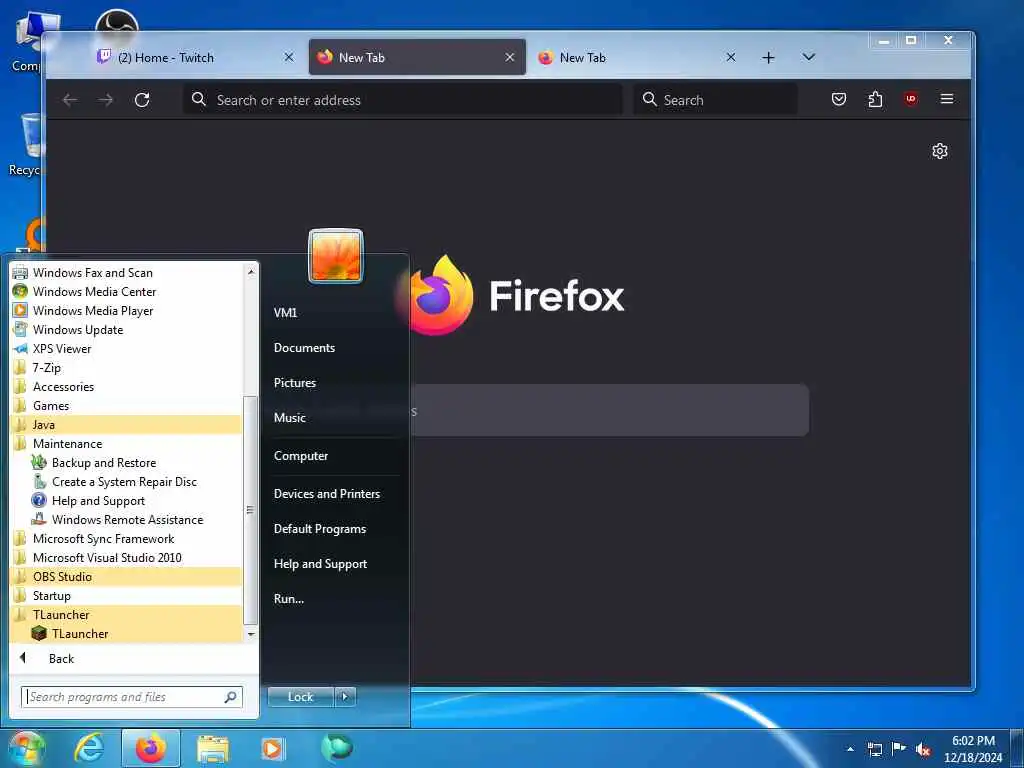Launch the TLauncher program shortcut

126,633
